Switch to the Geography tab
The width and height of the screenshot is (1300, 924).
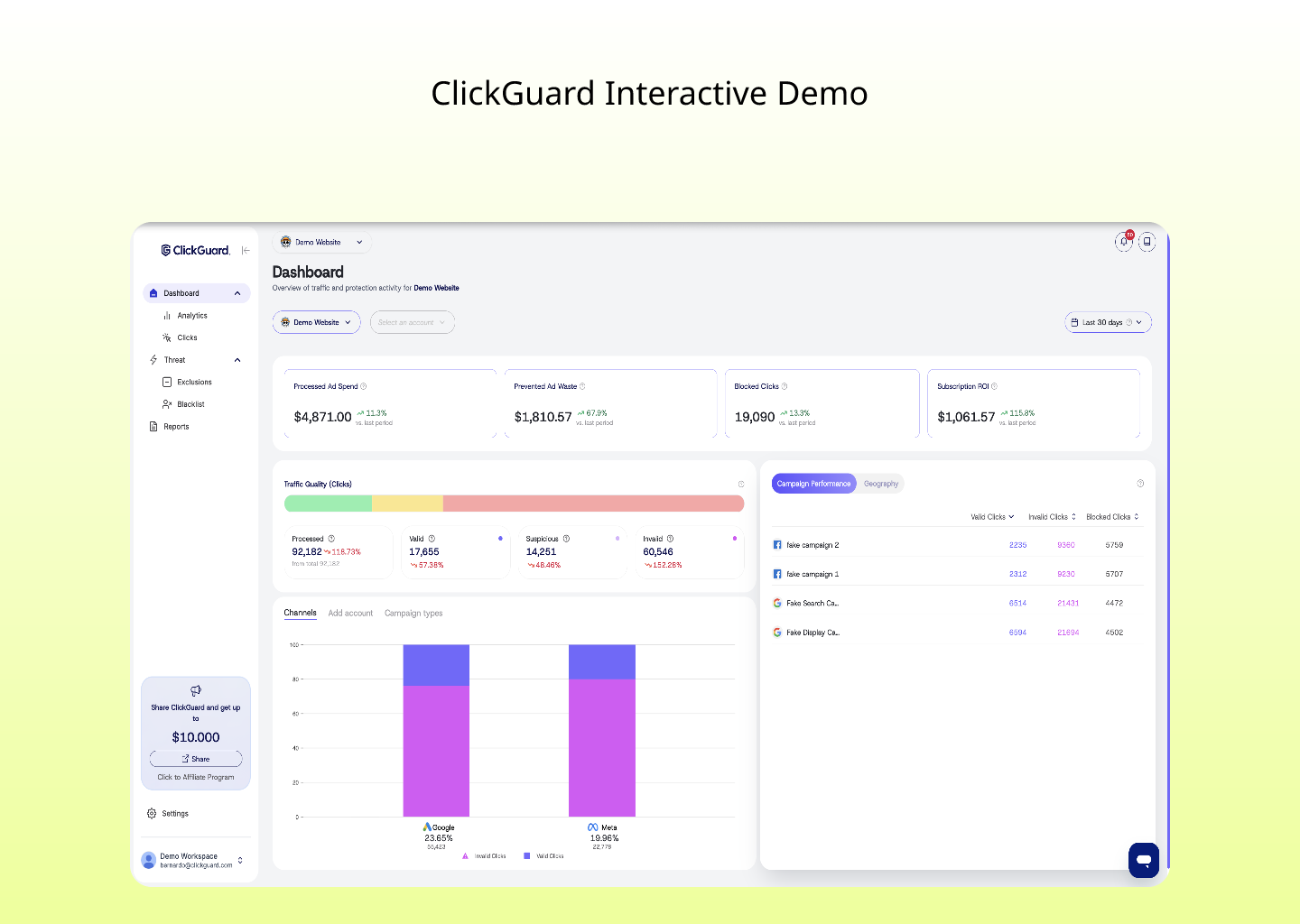[x=881, y=484]
